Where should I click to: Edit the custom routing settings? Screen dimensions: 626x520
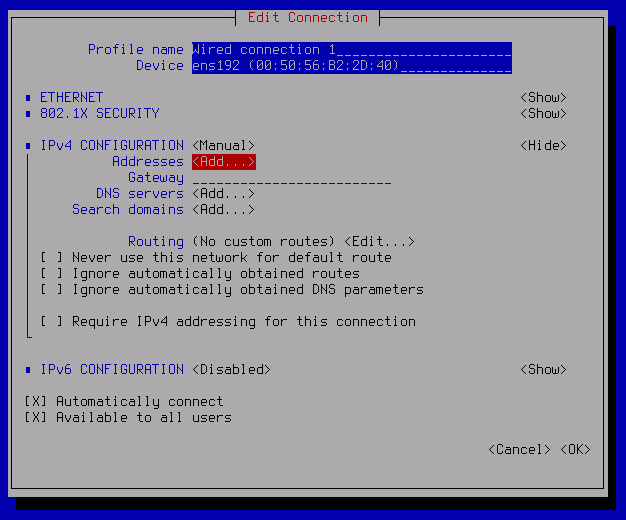[x=379, y=242]
